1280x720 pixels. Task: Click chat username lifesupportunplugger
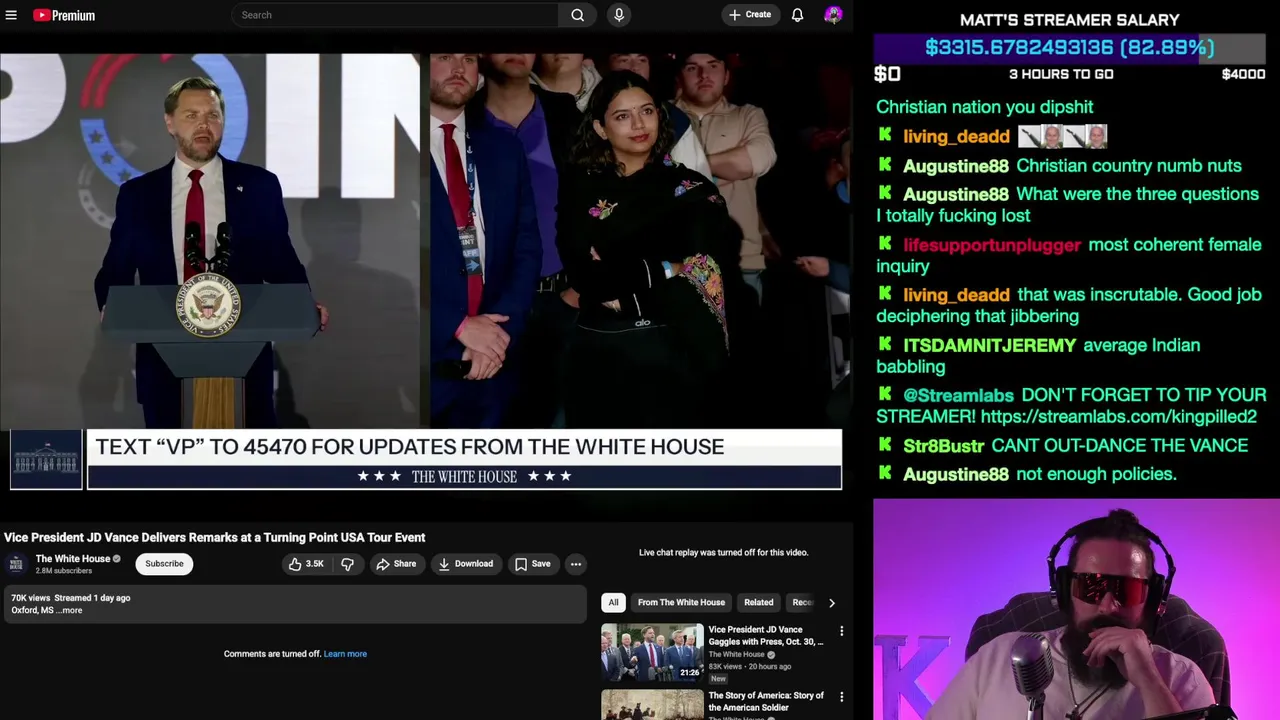pyautogui.click(x=991, y=245)
